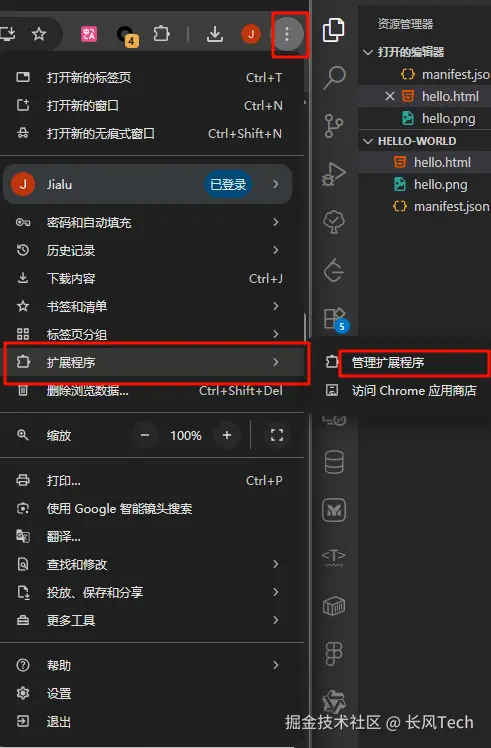Click the J profile avatar in toolbar
This screenshot has width=491, height=748.
click(251, 34)
